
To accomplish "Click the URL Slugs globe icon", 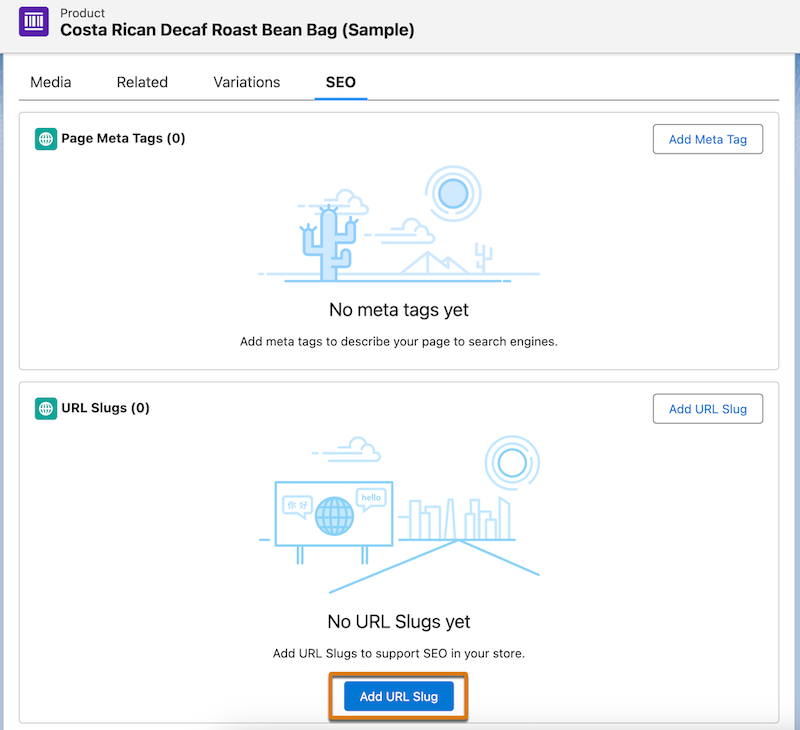I will 46,409.
